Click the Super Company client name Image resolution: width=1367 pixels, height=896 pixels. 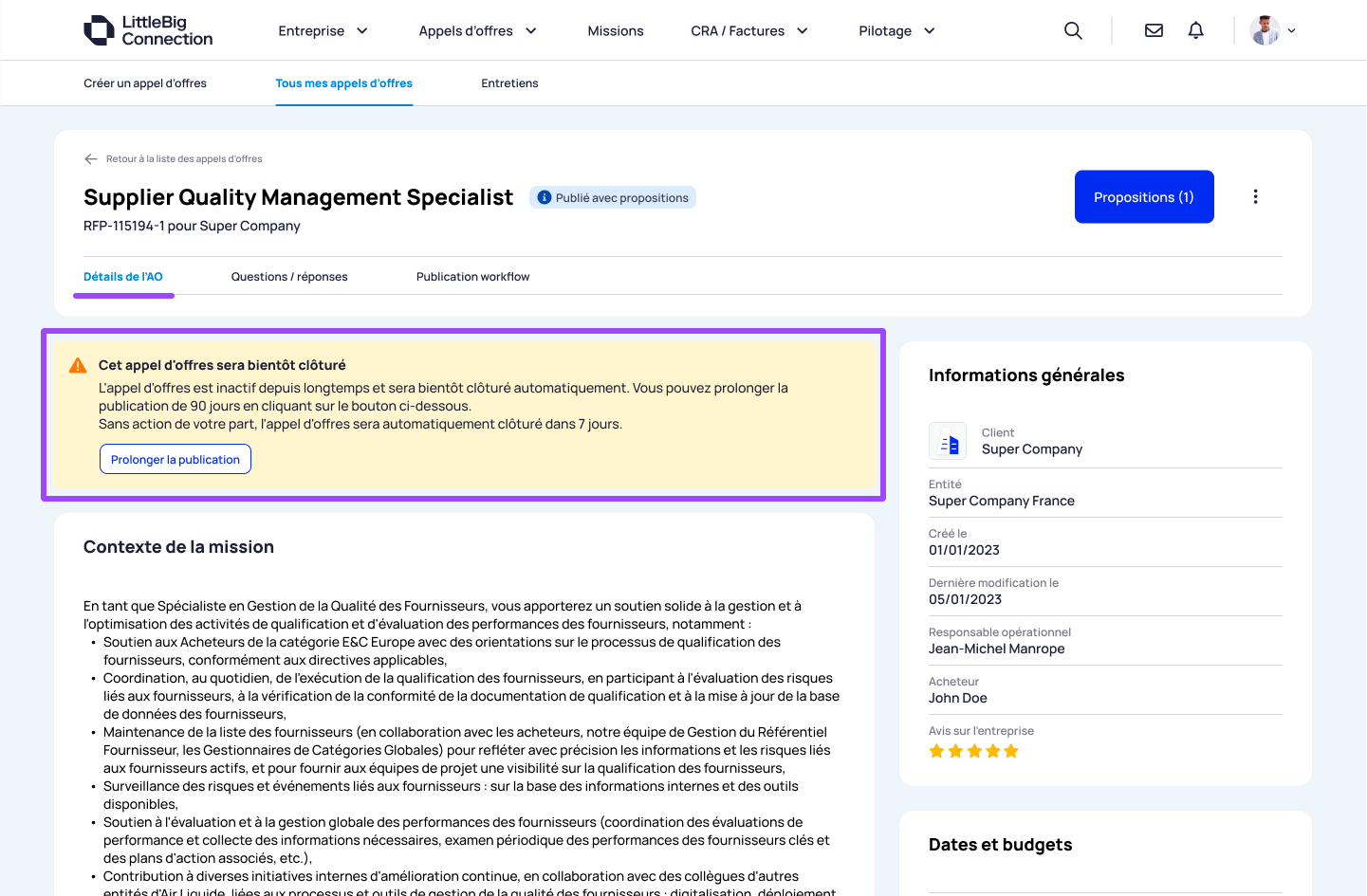(1032, 449)
